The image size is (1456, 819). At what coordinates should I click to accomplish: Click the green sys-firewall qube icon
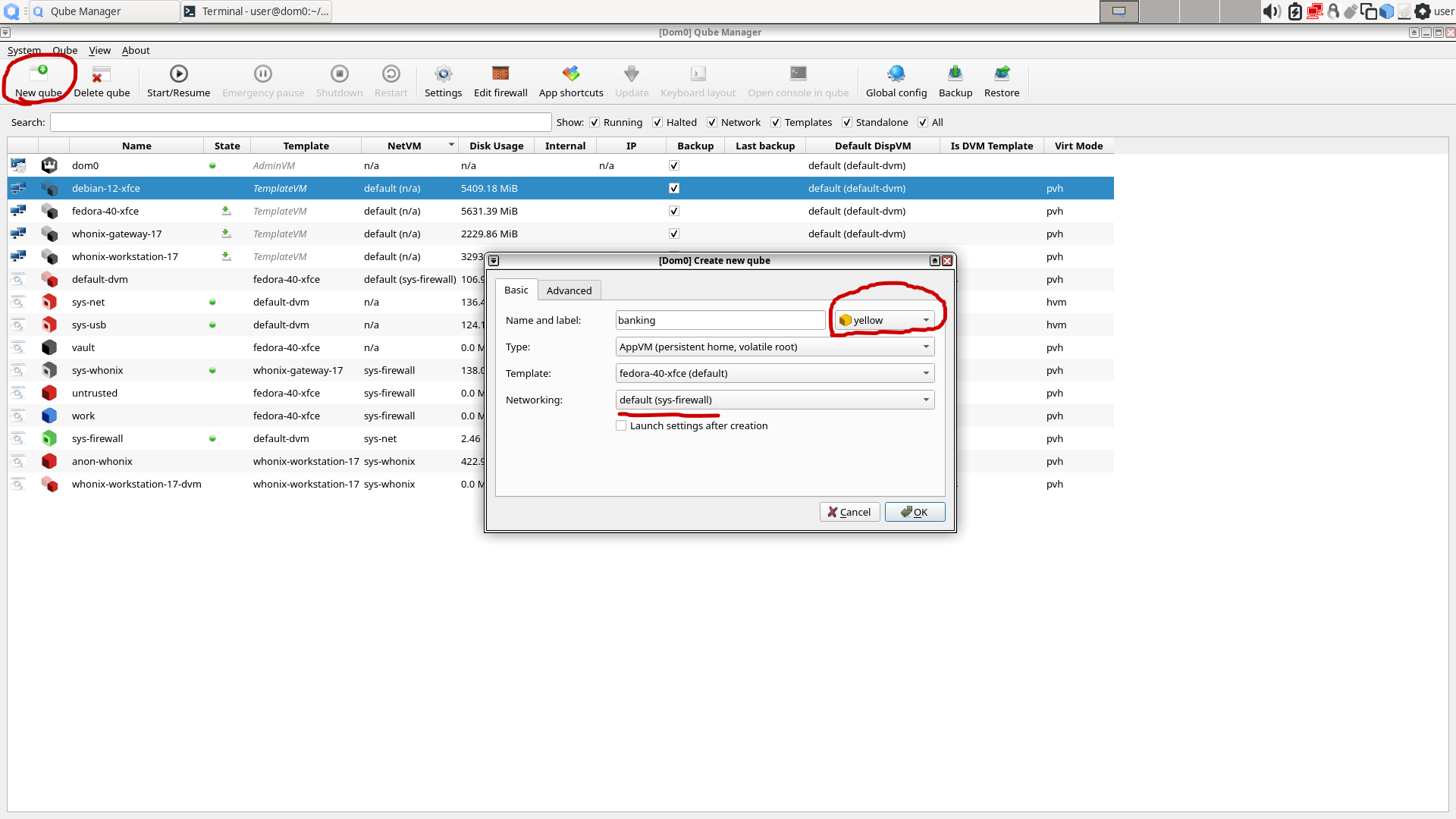pos(49,438)
